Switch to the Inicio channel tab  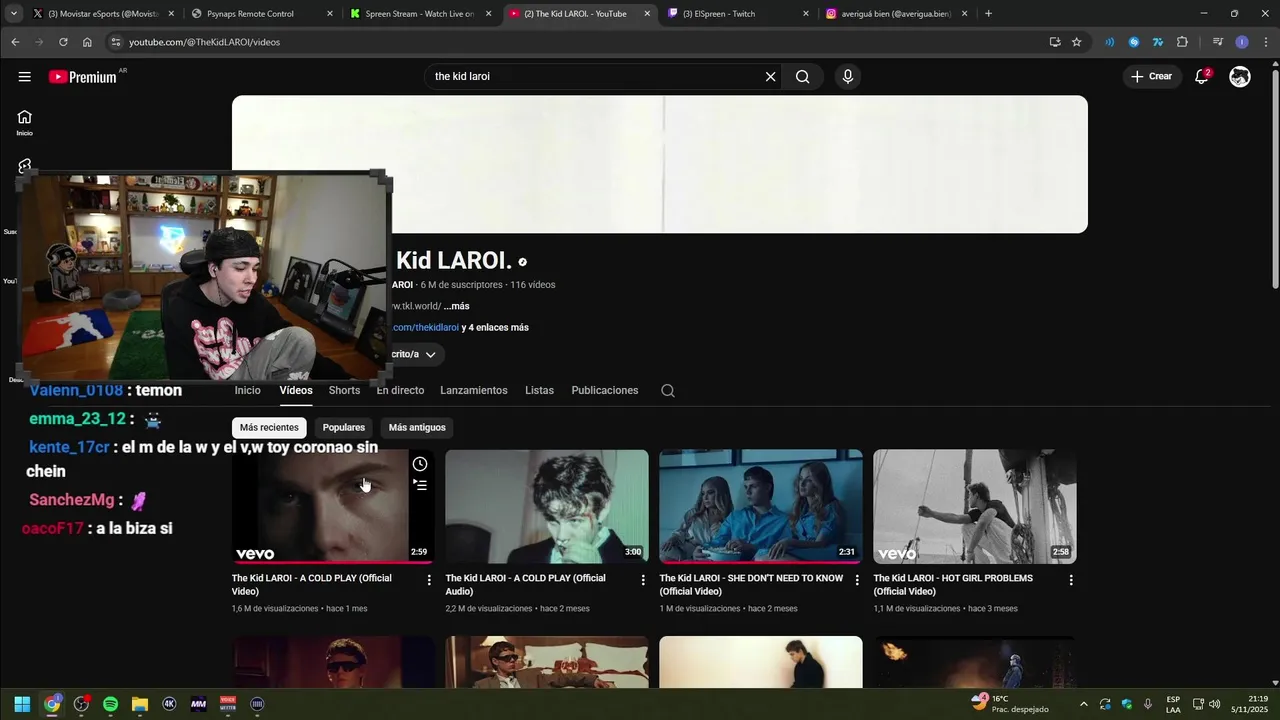click(x=247, y=391)
